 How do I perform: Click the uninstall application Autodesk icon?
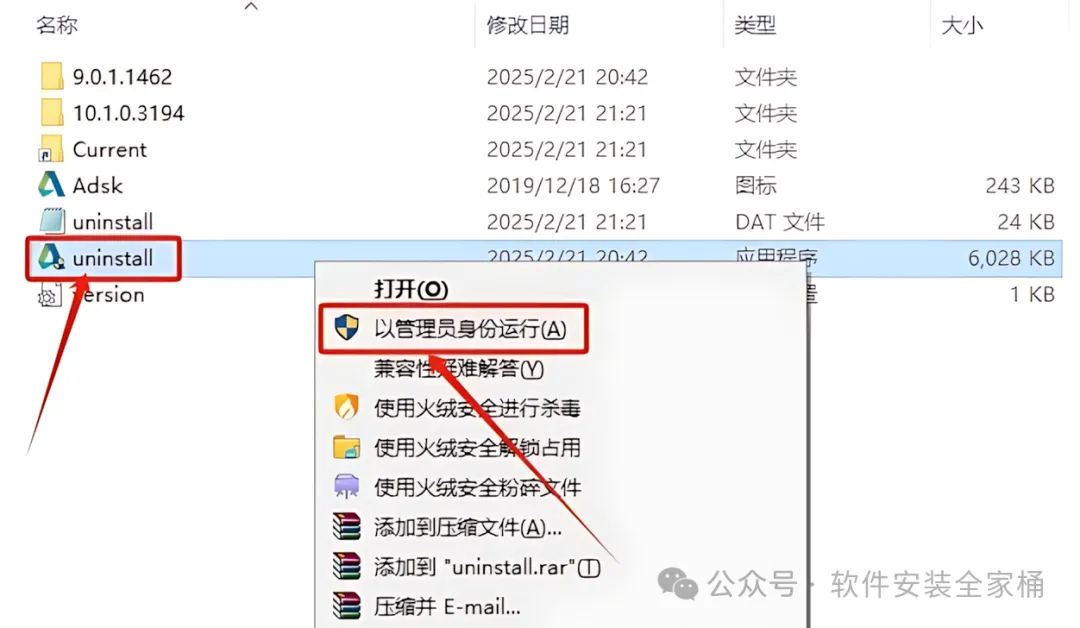[x=51, y=258]
